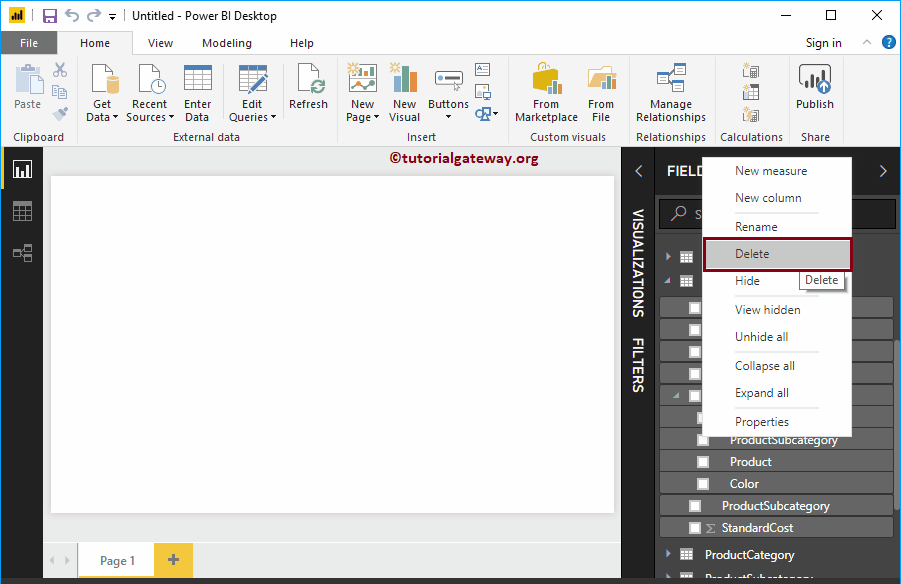This screenshot has width=901, height=584.
Task: Add a new page with plus button
Action: 173,560
